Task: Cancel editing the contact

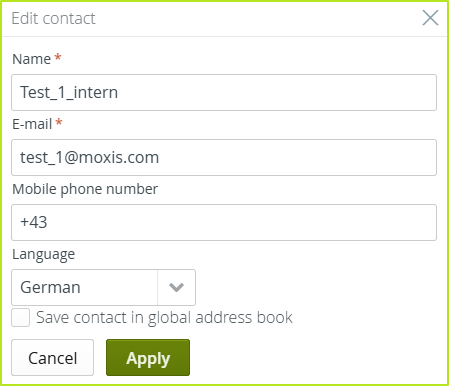Action: [x=53, y=358]
